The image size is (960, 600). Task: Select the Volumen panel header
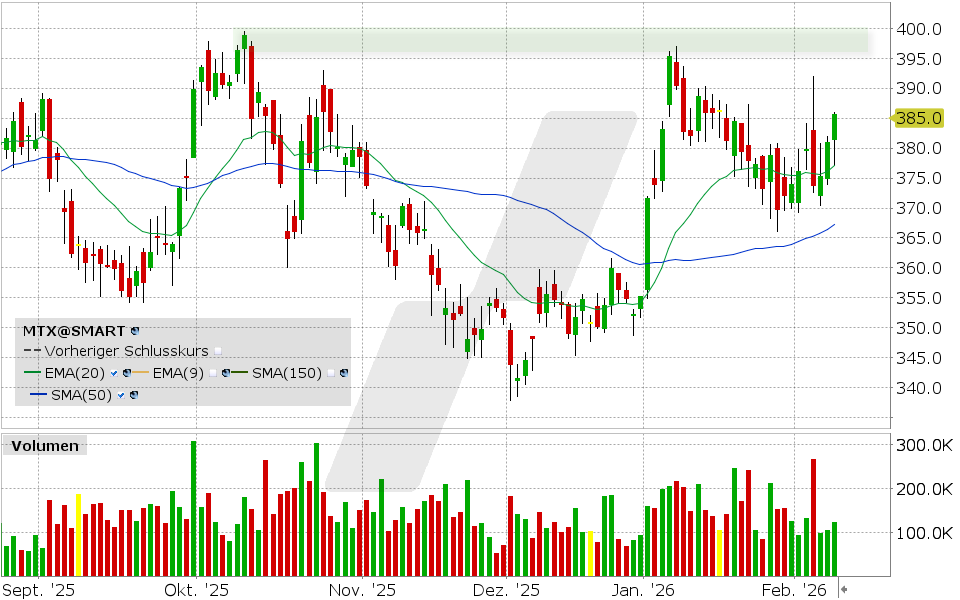pos(47,446)
